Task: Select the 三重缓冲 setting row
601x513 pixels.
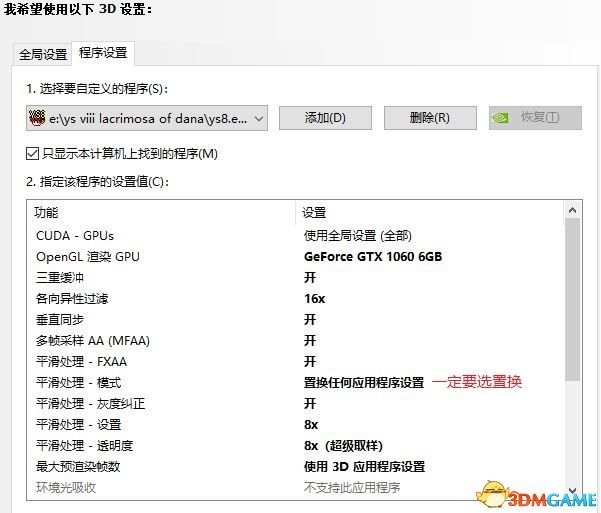Action: point(57,277)
